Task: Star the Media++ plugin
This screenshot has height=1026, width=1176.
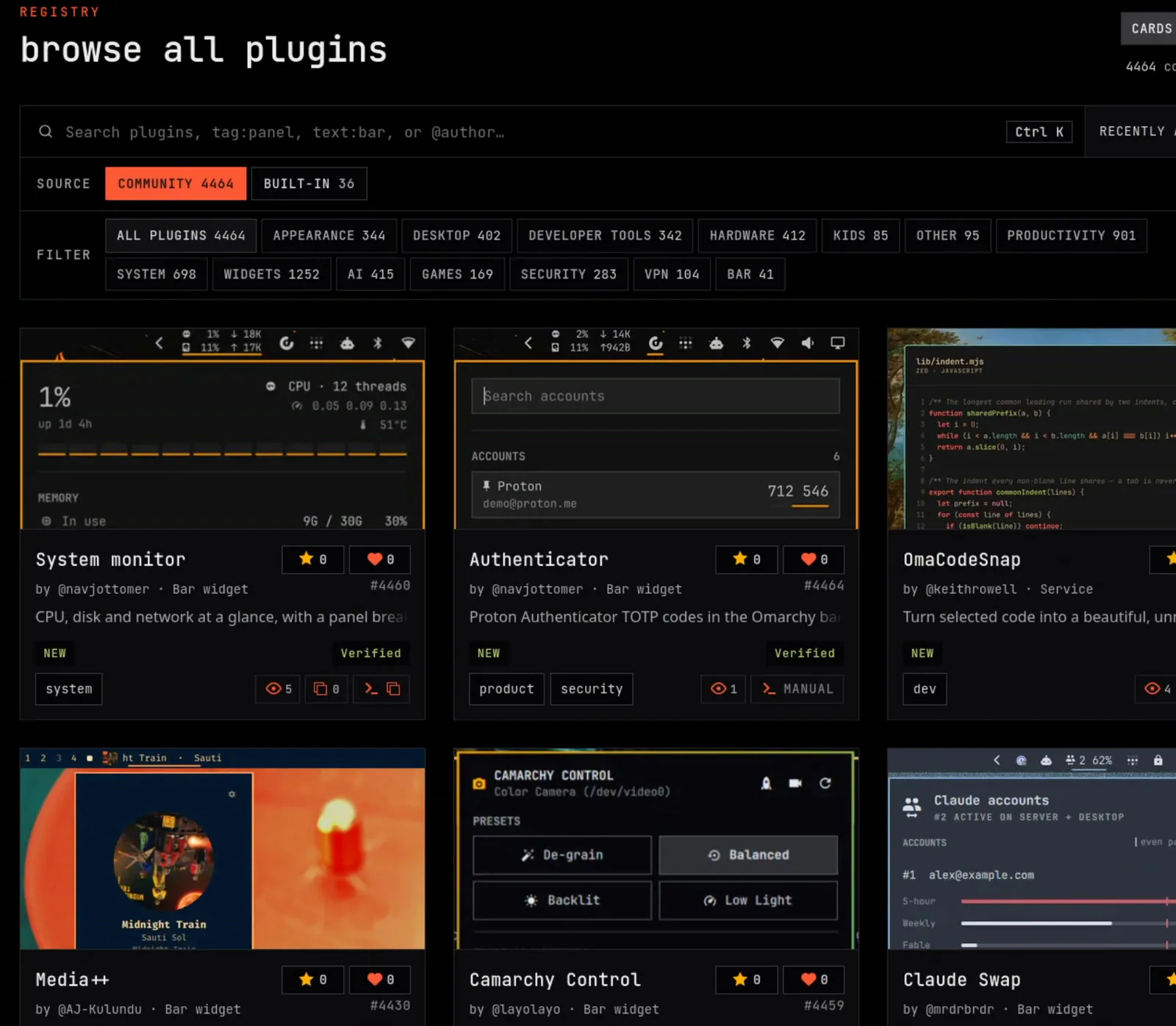Action: tap(314, 979)
